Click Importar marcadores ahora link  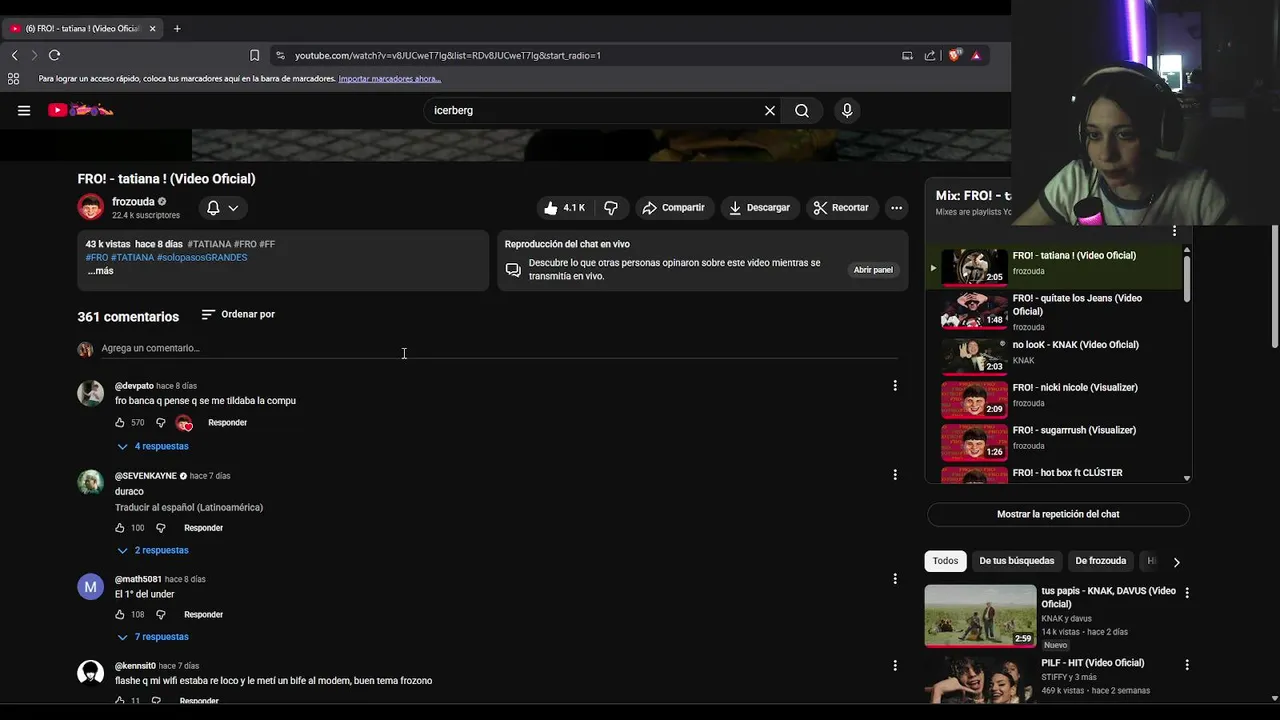(390, 79)
